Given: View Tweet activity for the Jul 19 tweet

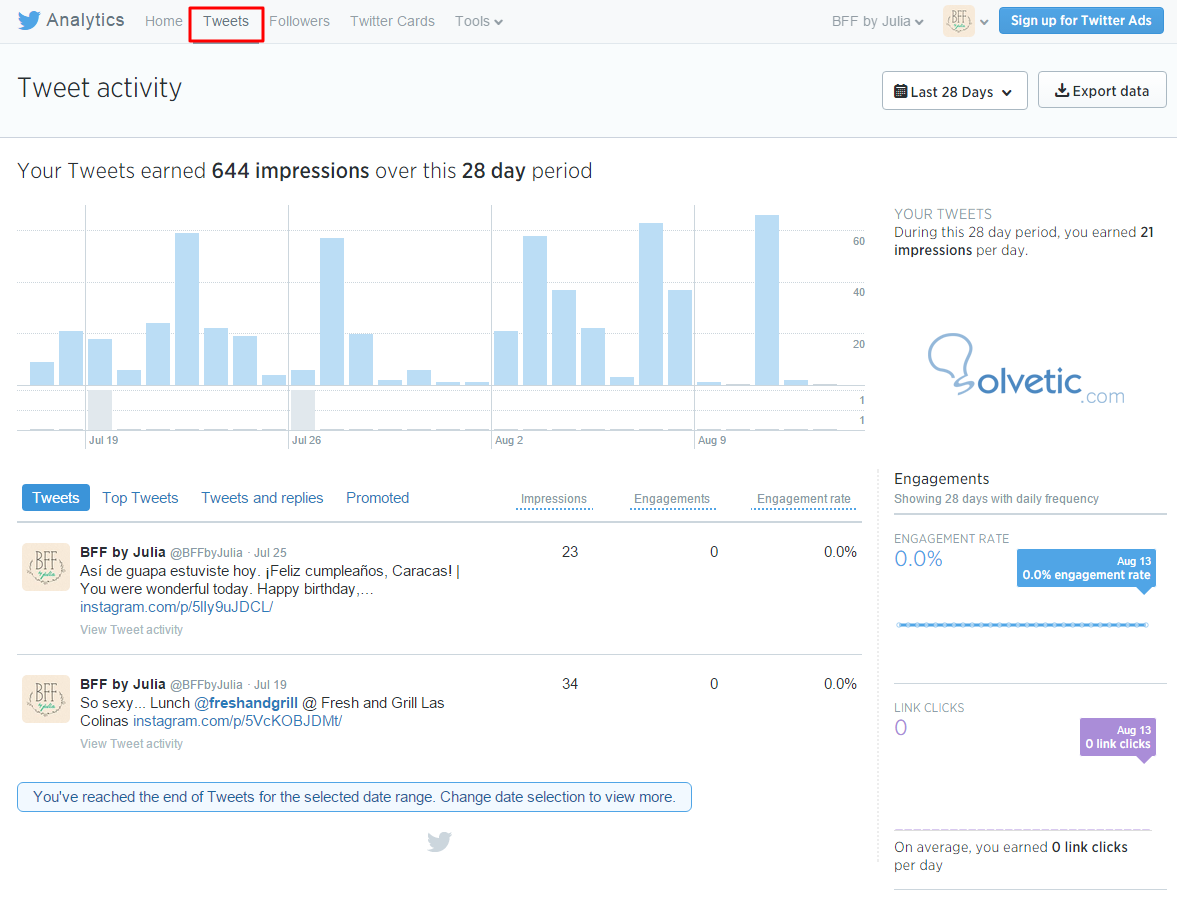Looking at the screenshot, I should 131,744.
